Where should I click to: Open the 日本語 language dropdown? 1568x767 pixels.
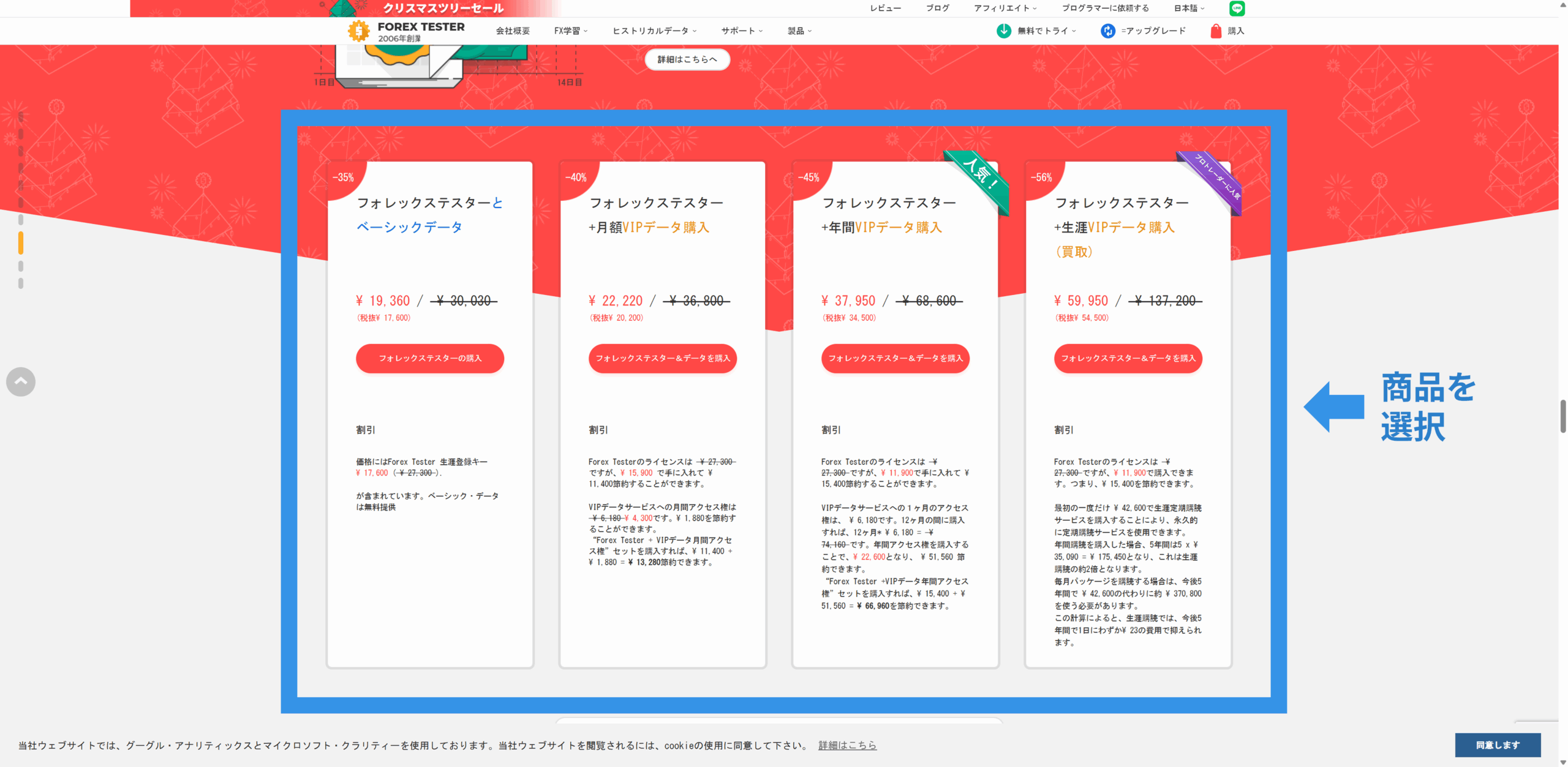(1189, 8)
